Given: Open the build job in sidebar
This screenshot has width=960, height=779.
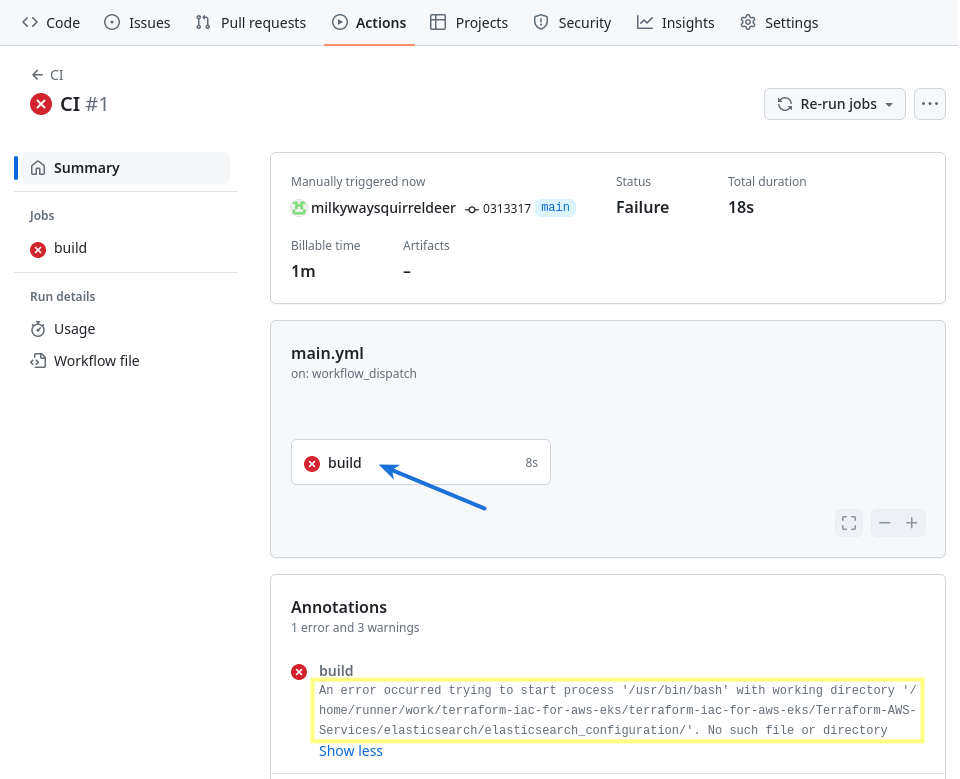Looking at the screenshot, I should (70, 248).
